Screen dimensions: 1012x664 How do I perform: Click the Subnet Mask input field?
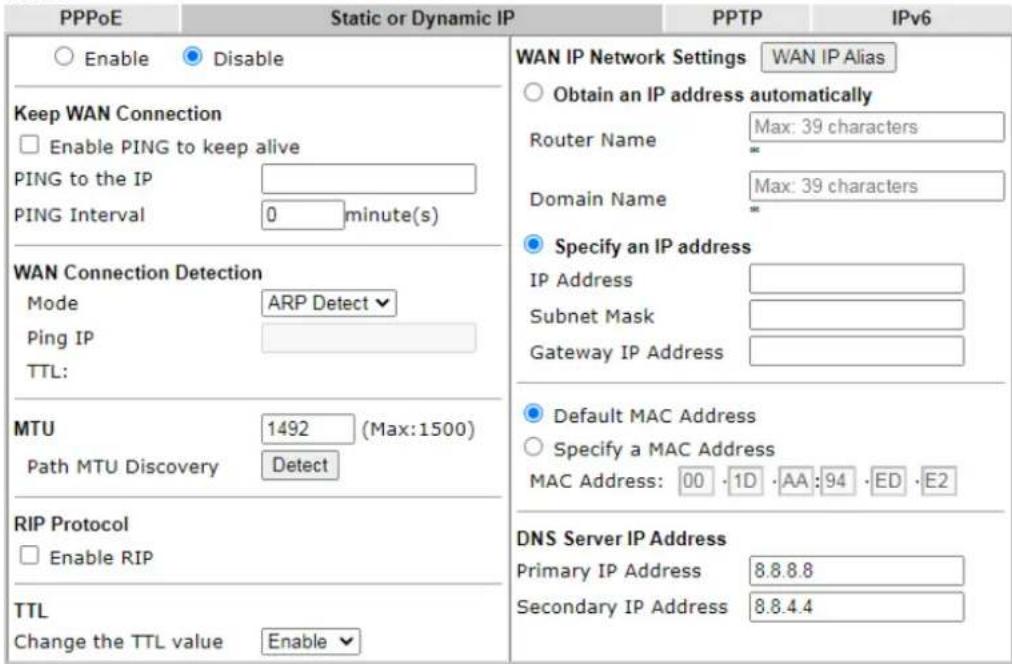tap(856, 315)
